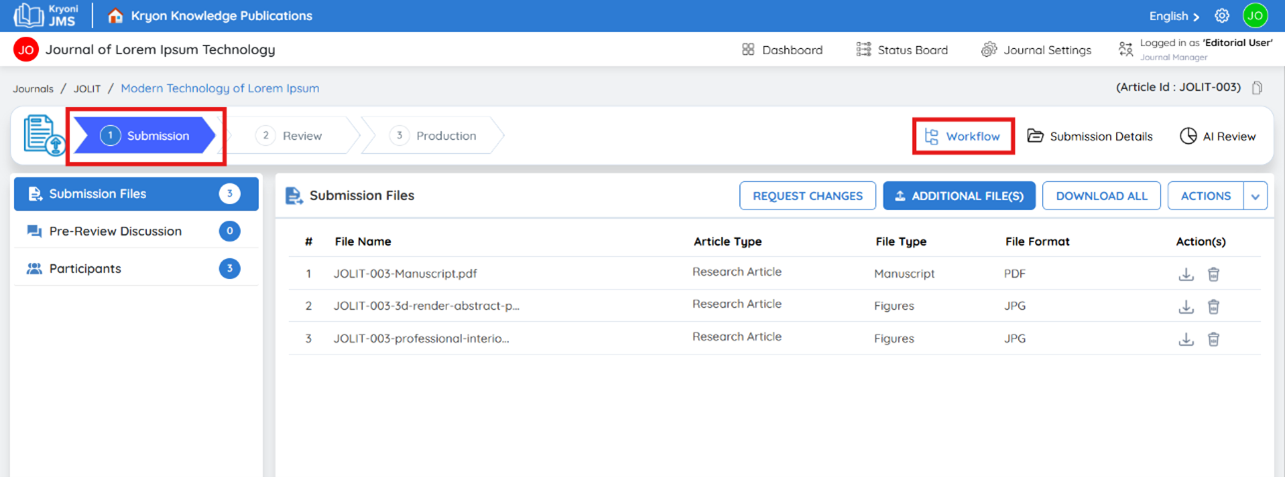
Task: Open the JOLIT breadcrumb link
Action: point(87,89)
